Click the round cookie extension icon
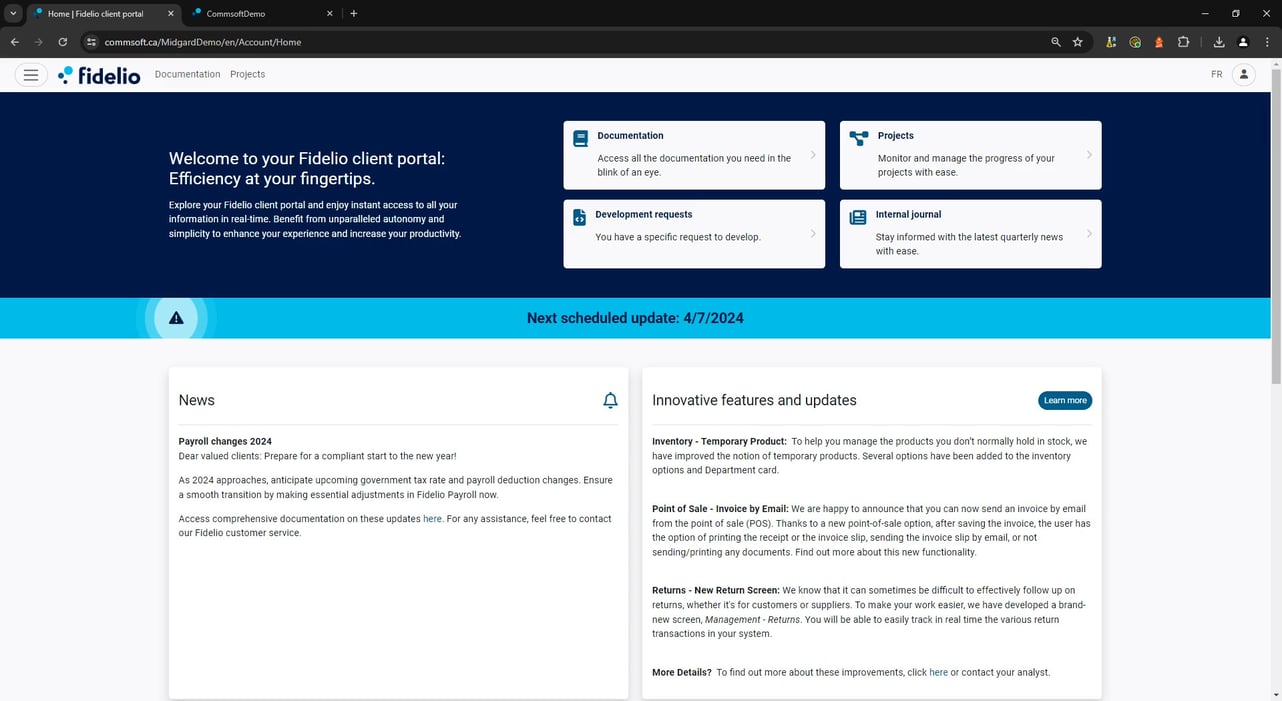 pos(1135,42)
